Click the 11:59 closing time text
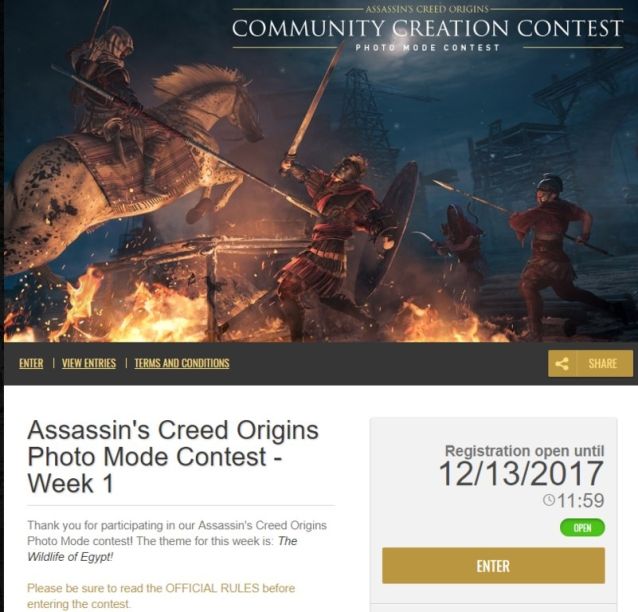Image resolution: width=638 pixels, height=612 pixels. (x=580, y=501)
